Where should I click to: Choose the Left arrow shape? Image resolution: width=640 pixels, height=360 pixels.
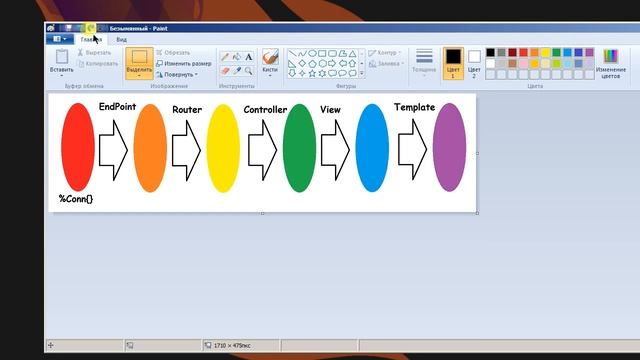coord(342,64)
